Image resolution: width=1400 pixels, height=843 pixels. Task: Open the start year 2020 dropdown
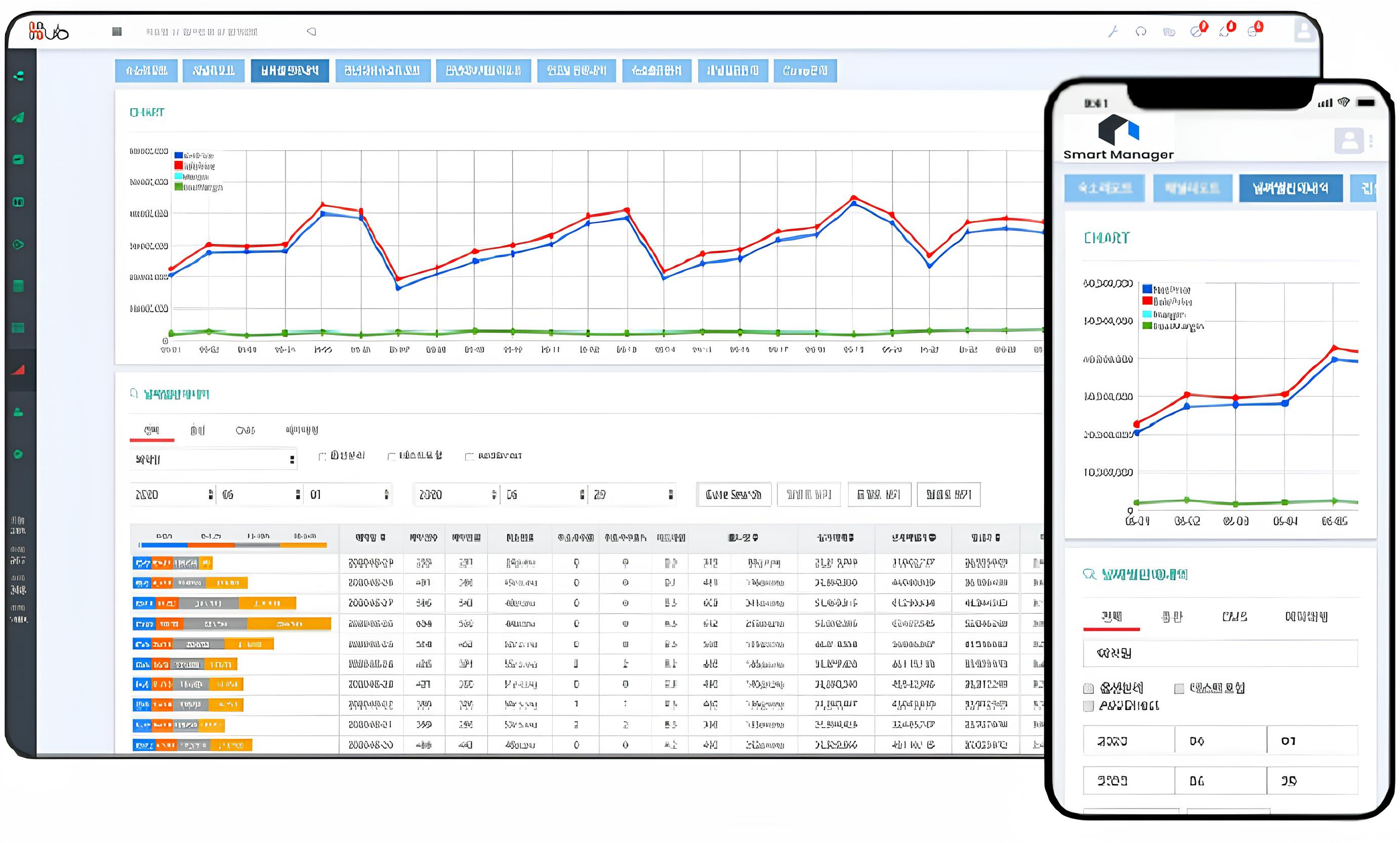pyautogui.click(x=172, y=495)
